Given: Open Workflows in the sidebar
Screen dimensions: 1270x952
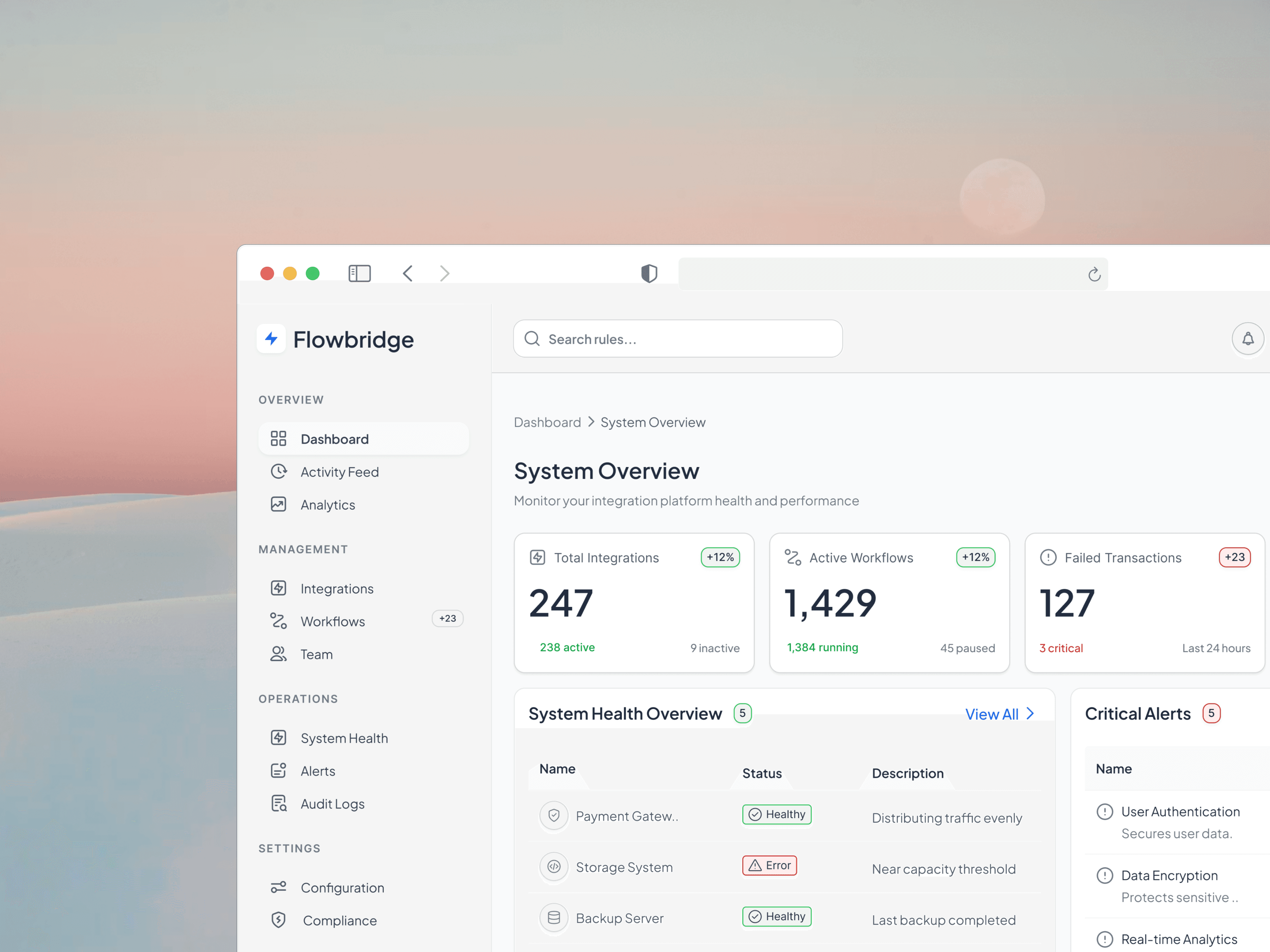Looking at the screenshot, I should (332, 621).
